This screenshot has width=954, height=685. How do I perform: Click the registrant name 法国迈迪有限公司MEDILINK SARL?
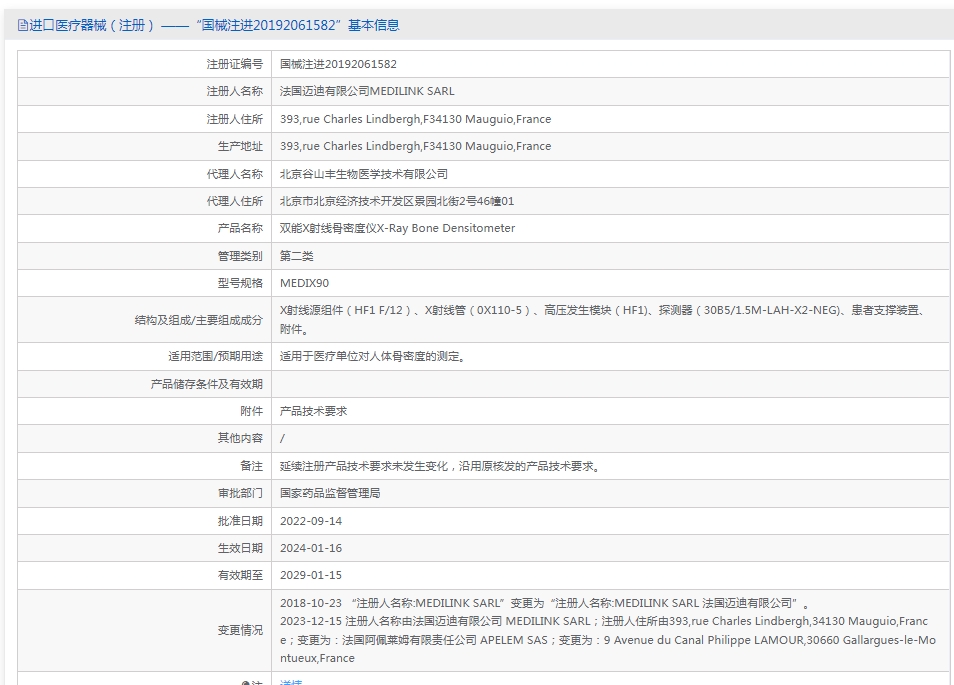pyautogui.click(x=367, y=91)
